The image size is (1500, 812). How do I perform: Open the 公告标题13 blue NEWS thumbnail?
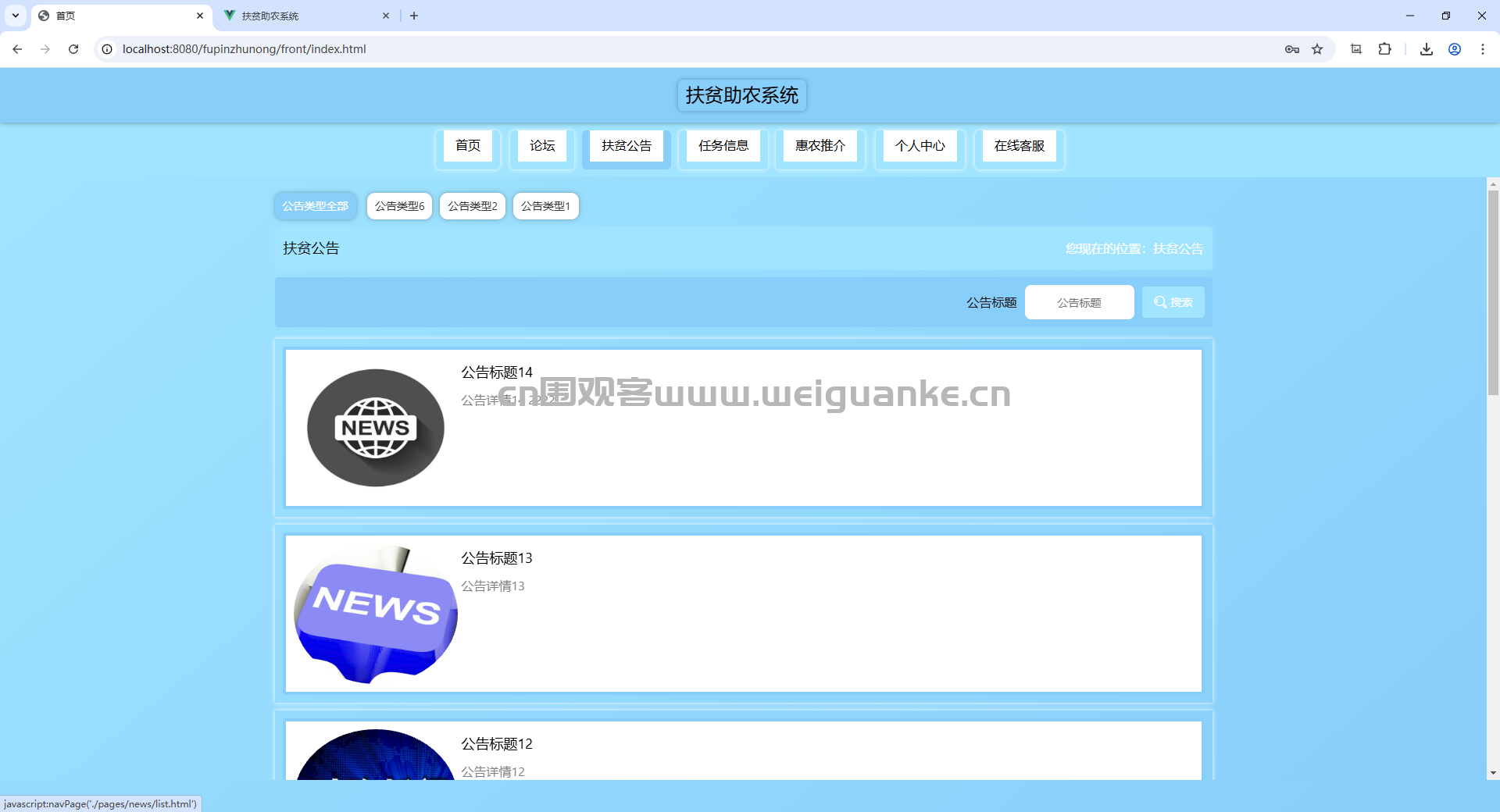click(x=376, y=614)
